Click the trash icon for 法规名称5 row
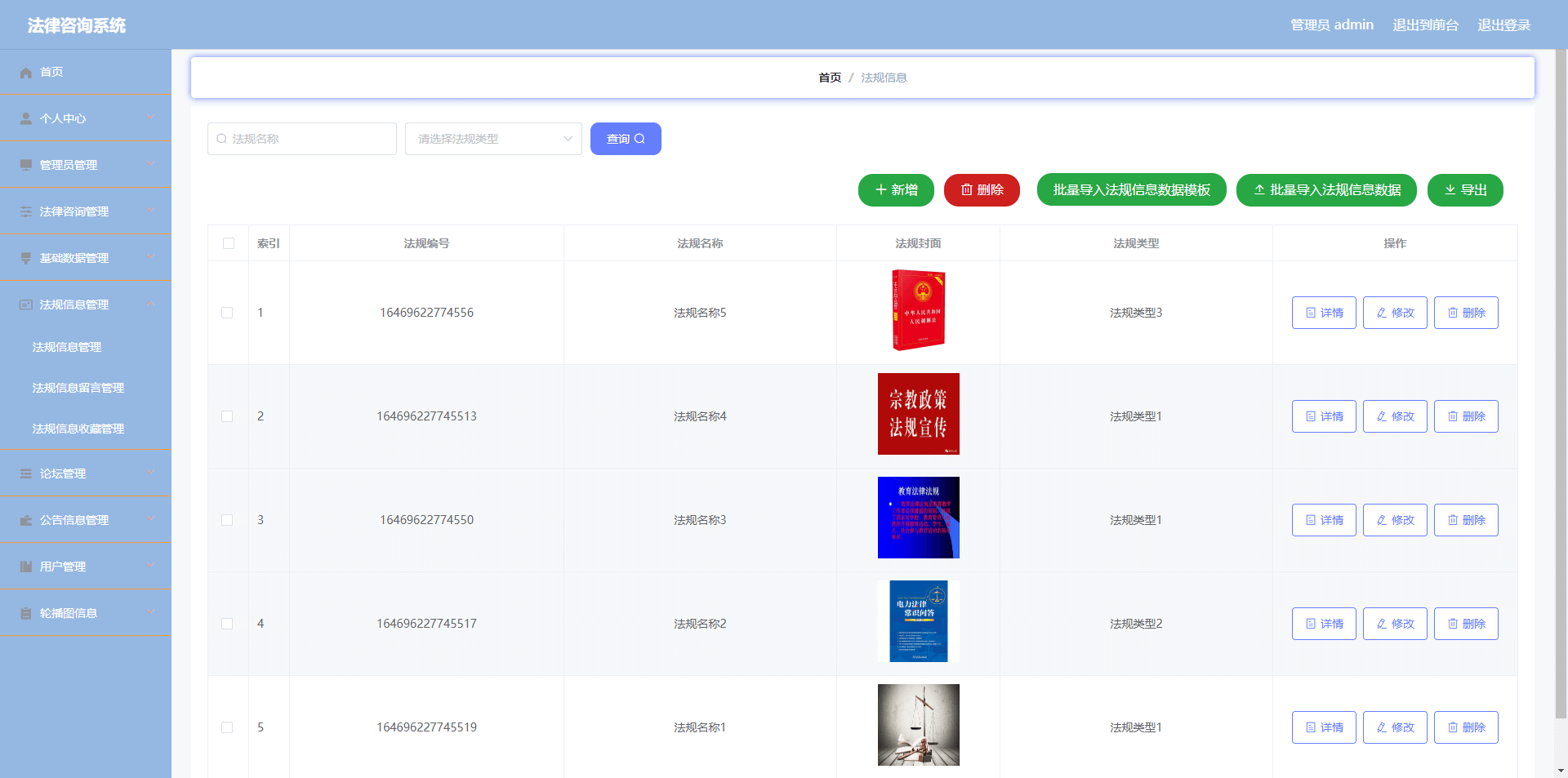Screen dimensions: 1568x778 [x=1453, y=313]
